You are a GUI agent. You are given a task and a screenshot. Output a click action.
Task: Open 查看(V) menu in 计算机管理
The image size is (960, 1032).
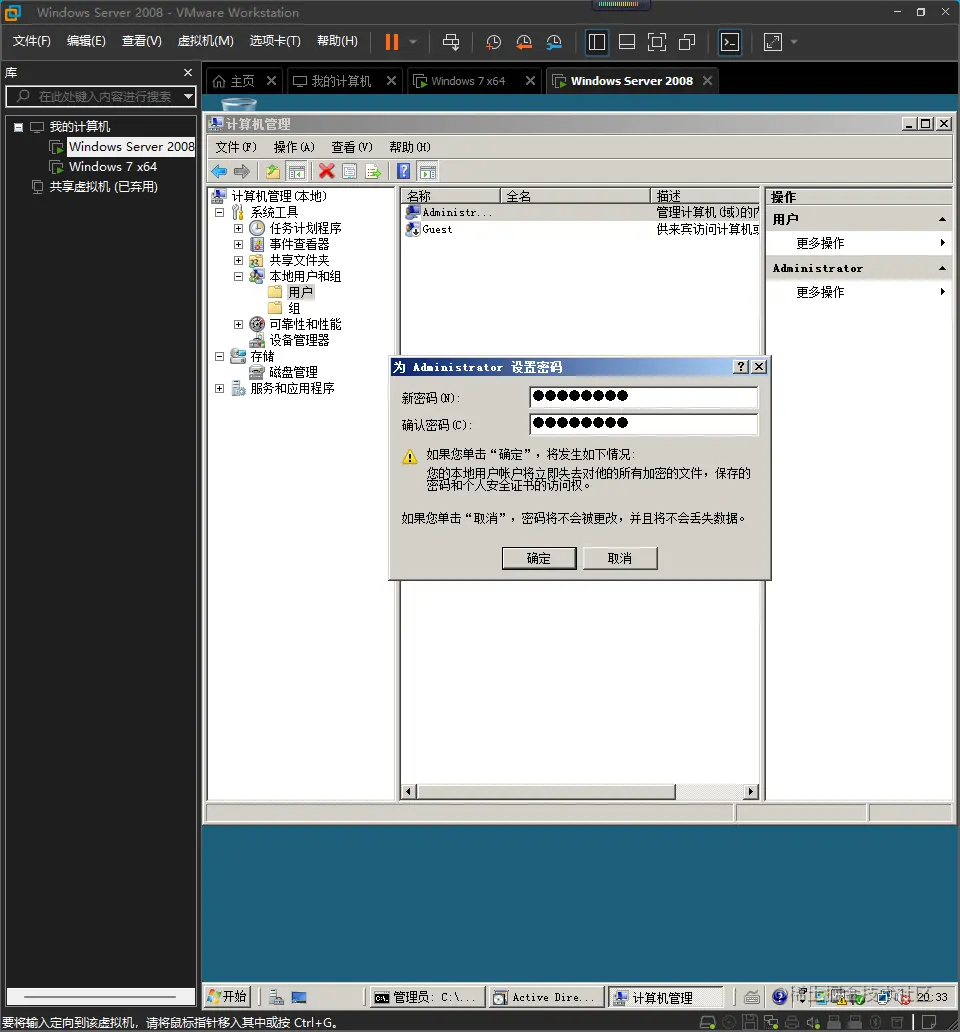[x=352, y=147]
